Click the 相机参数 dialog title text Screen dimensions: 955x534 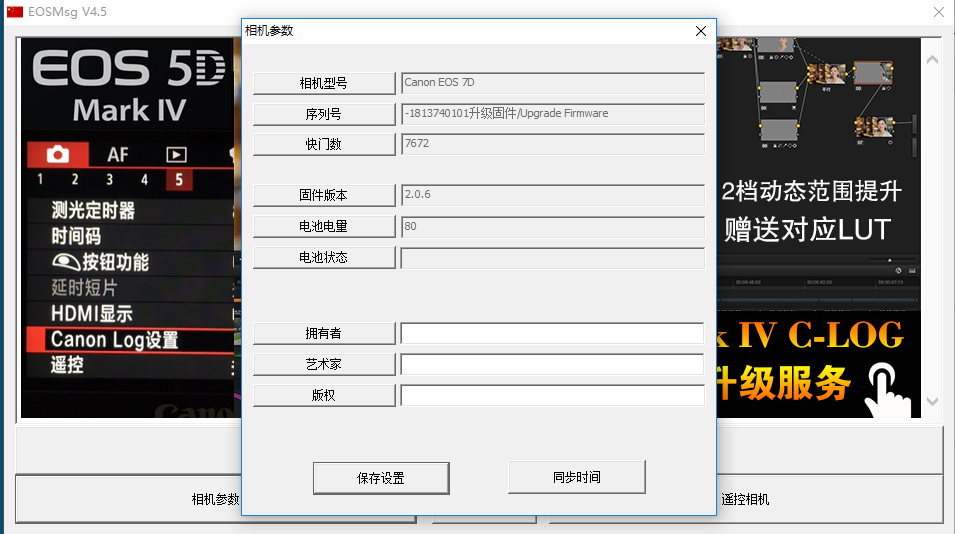click(x=269, y=30)
